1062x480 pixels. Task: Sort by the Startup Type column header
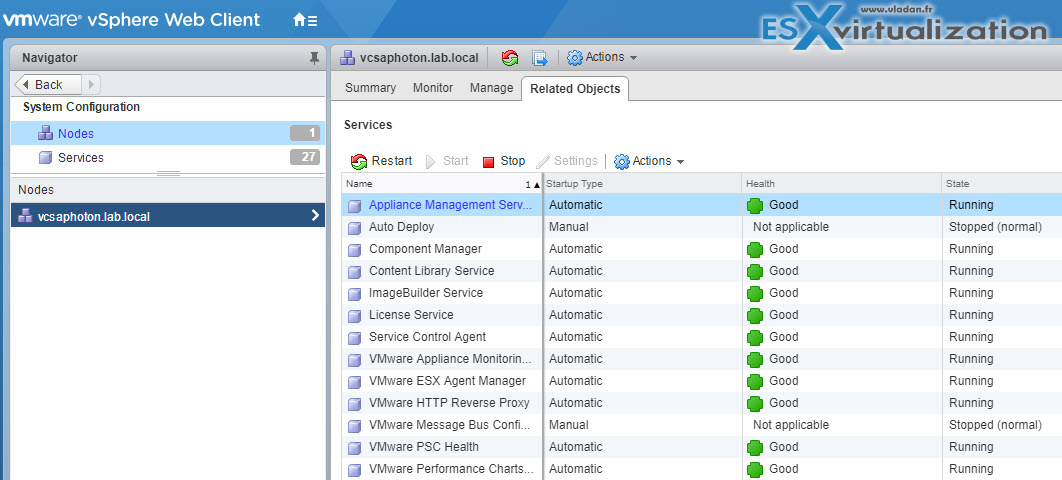[642, 183]
